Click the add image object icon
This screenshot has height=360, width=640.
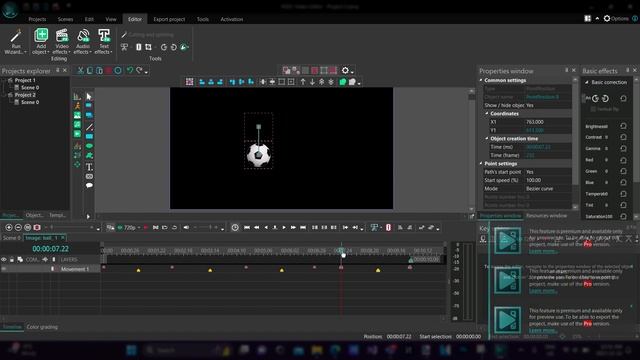[x=77, y=116]
